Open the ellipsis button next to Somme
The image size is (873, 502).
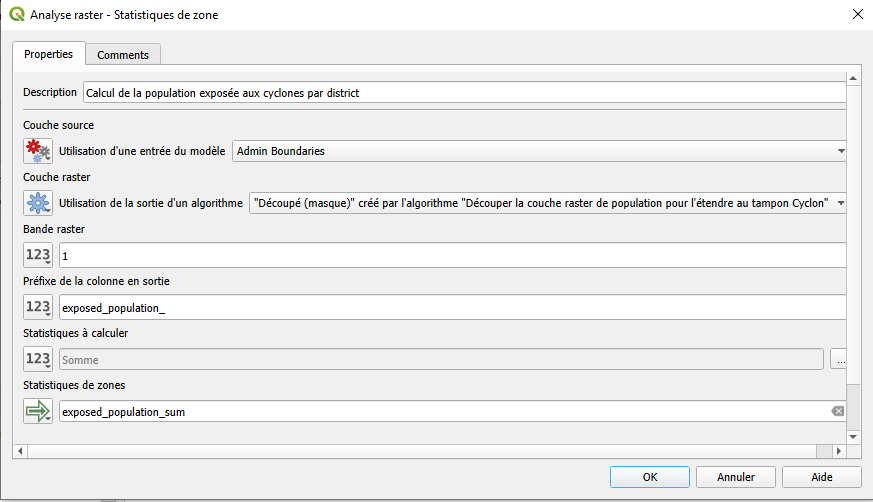click(840, 359)
